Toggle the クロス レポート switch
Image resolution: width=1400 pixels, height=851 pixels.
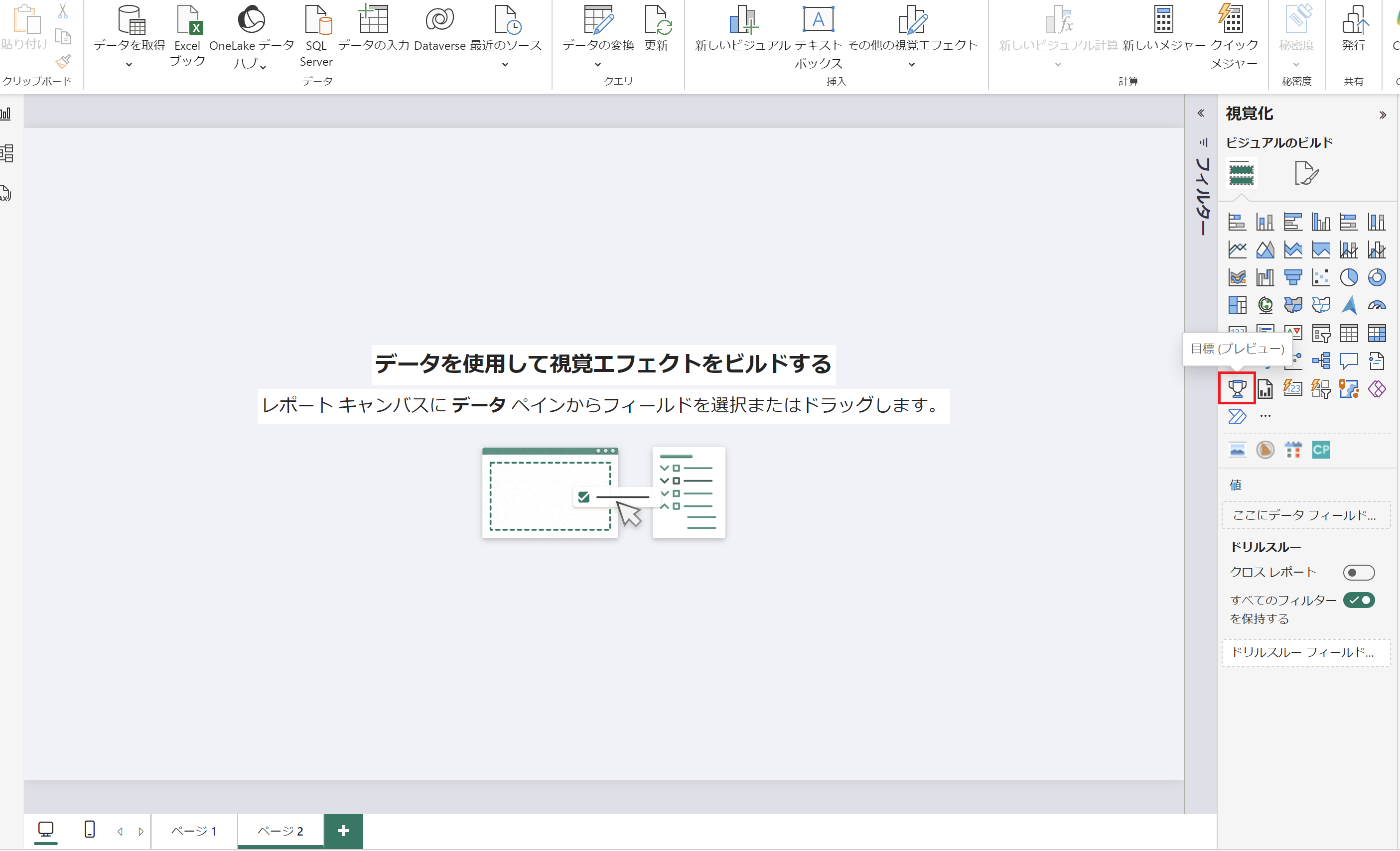tap(1359, 573)
